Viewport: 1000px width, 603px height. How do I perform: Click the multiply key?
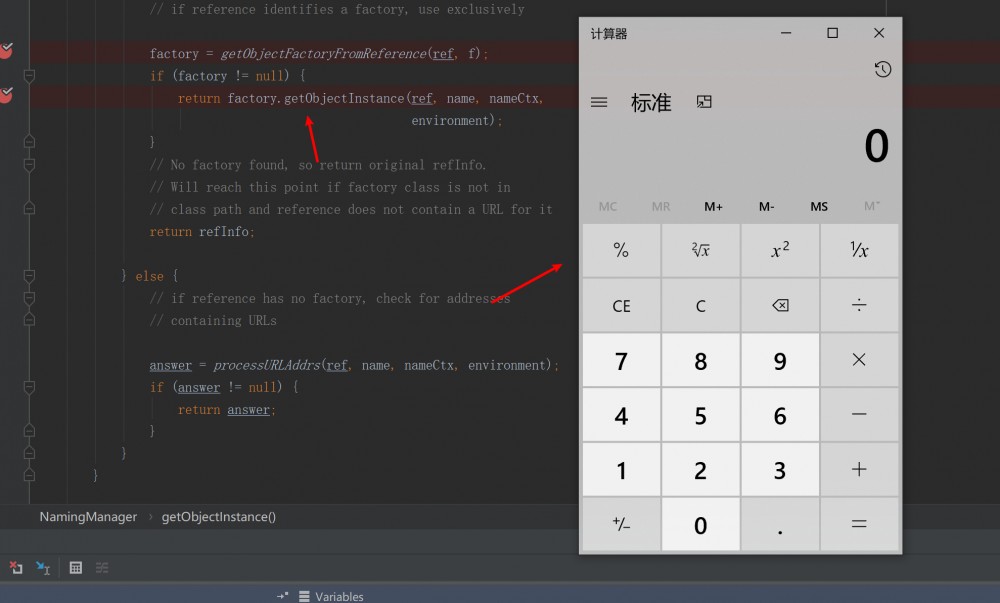[859, 360]
